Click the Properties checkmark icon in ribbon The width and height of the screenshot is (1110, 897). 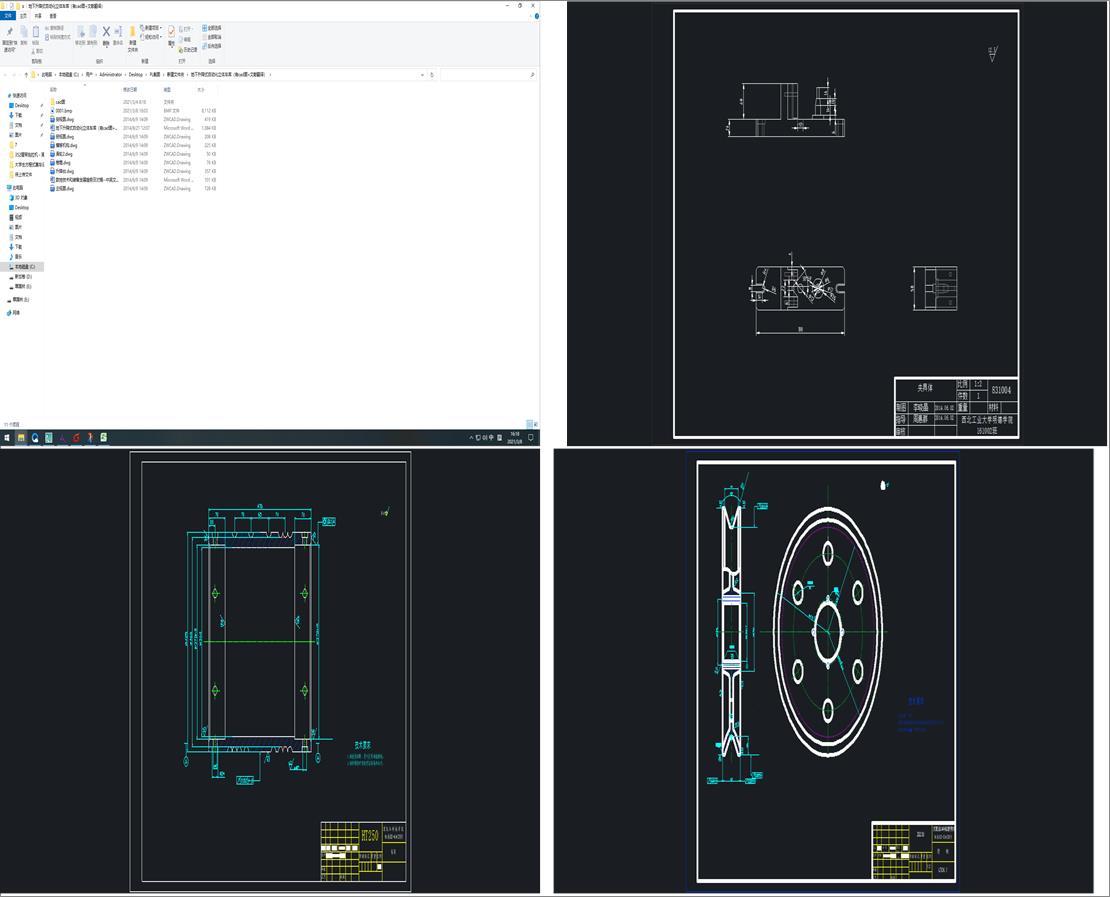[171, 32]
